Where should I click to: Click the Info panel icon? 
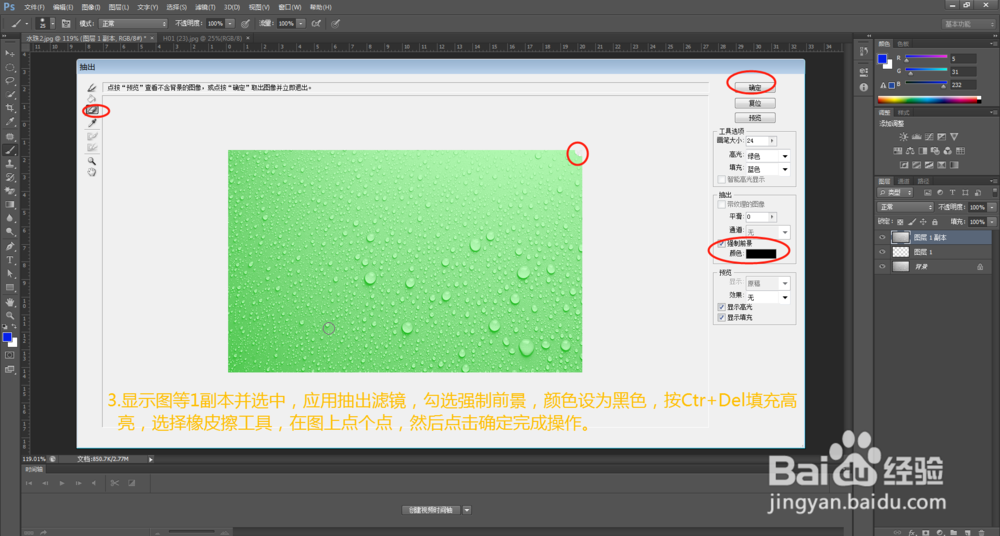point(864,87)
